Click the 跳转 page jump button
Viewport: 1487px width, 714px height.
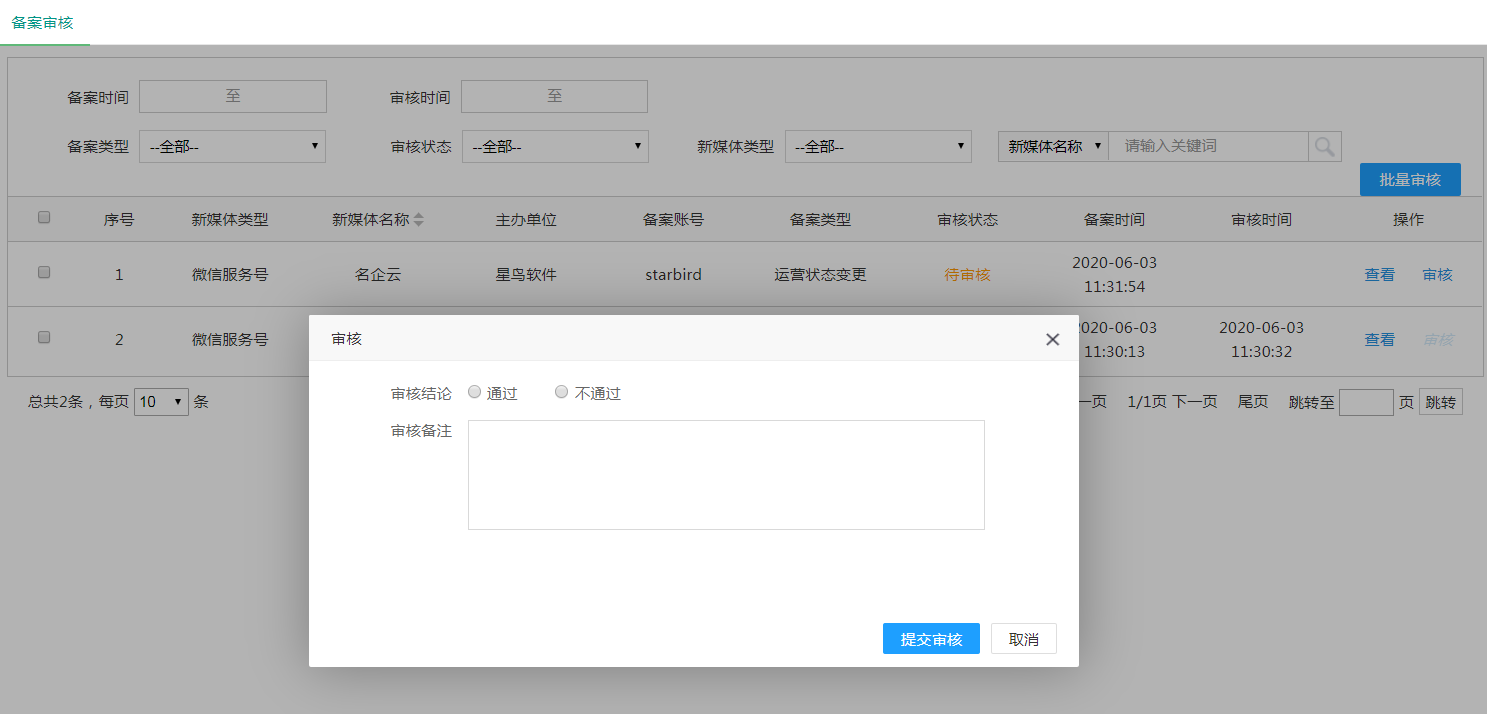(1441, 403)
